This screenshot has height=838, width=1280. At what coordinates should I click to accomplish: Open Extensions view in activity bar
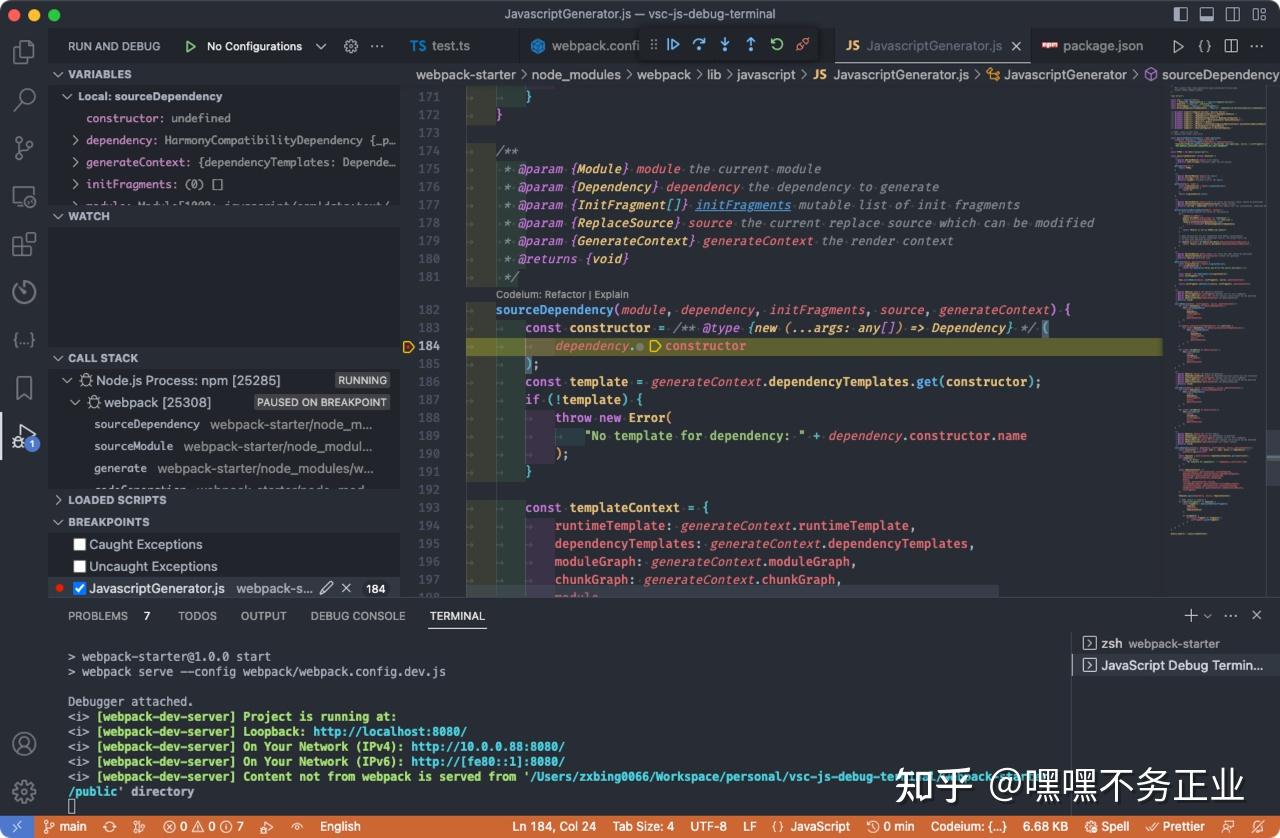(24, 245)
